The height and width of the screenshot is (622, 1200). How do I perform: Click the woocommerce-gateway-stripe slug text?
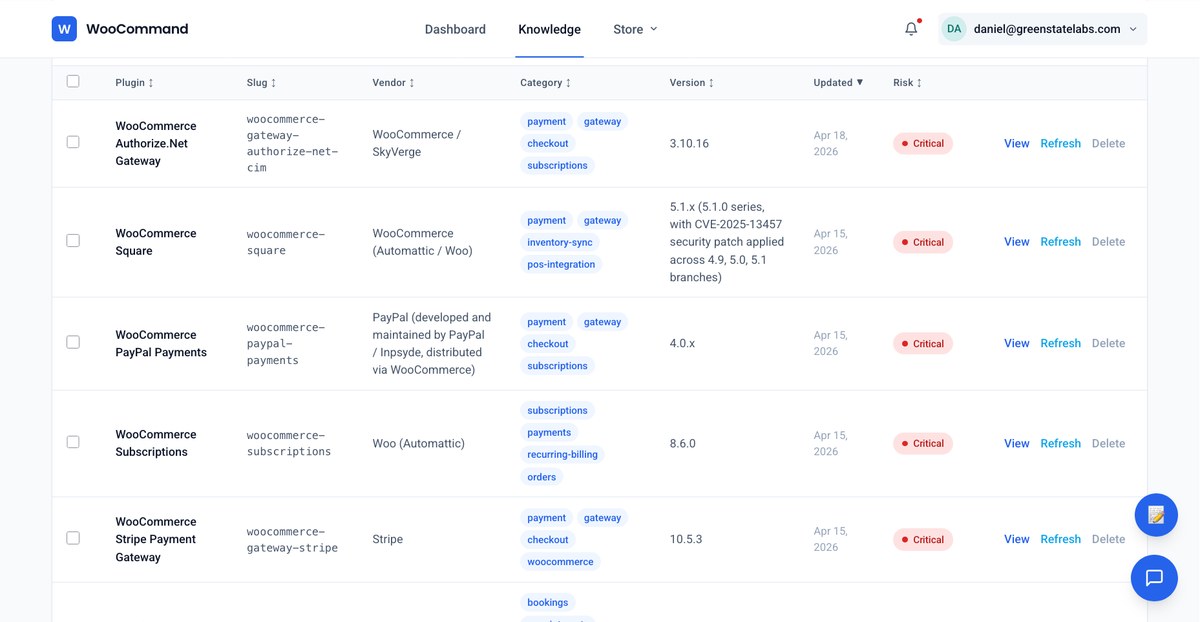click(x=292, y=540)
